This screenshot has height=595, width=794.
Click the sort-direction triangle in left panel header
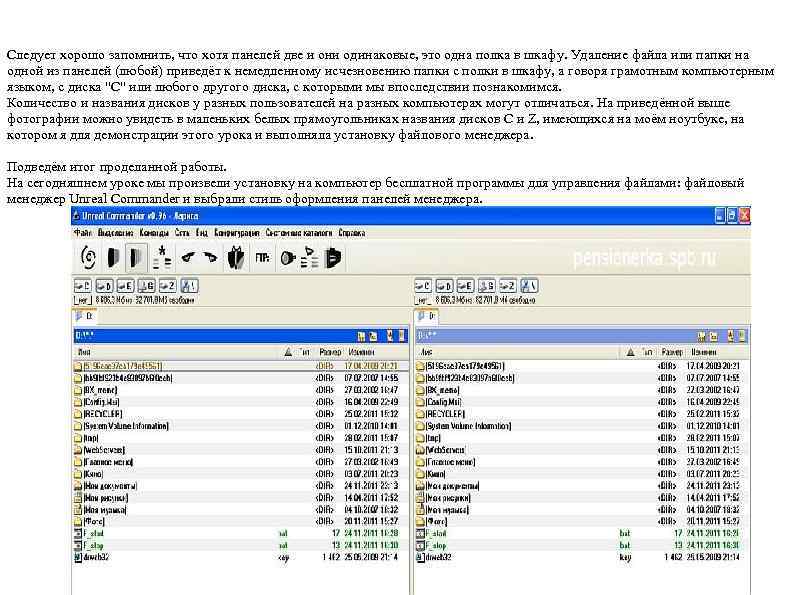[x=288, y=352]
